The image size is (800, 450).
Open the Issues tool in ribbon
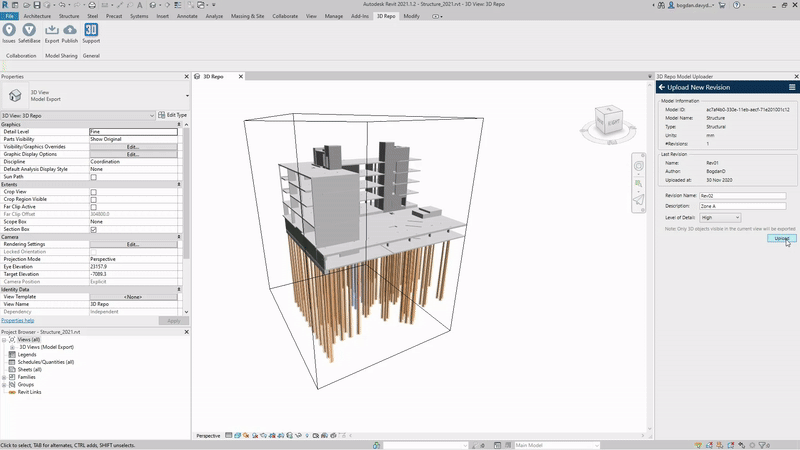tap(9, 33)
